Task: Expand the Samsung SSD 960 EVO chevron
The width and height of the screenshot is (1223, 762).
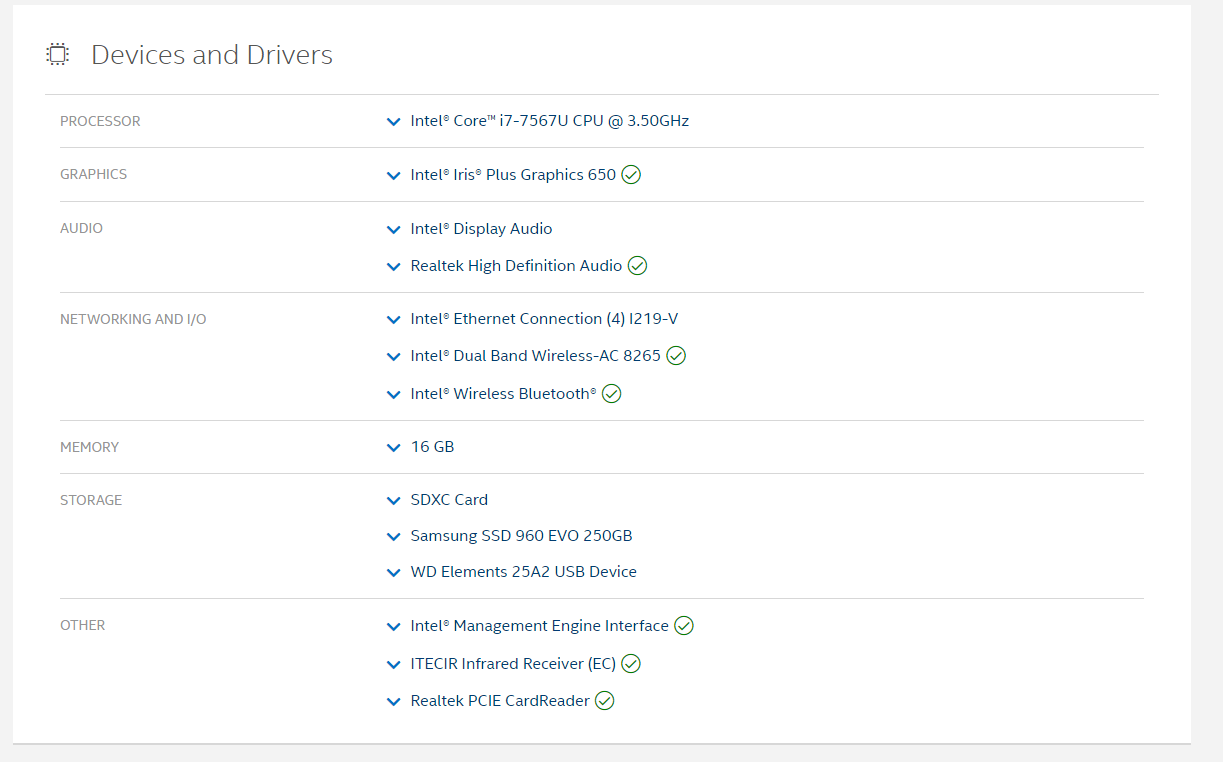Action: [x=393, y=537]
